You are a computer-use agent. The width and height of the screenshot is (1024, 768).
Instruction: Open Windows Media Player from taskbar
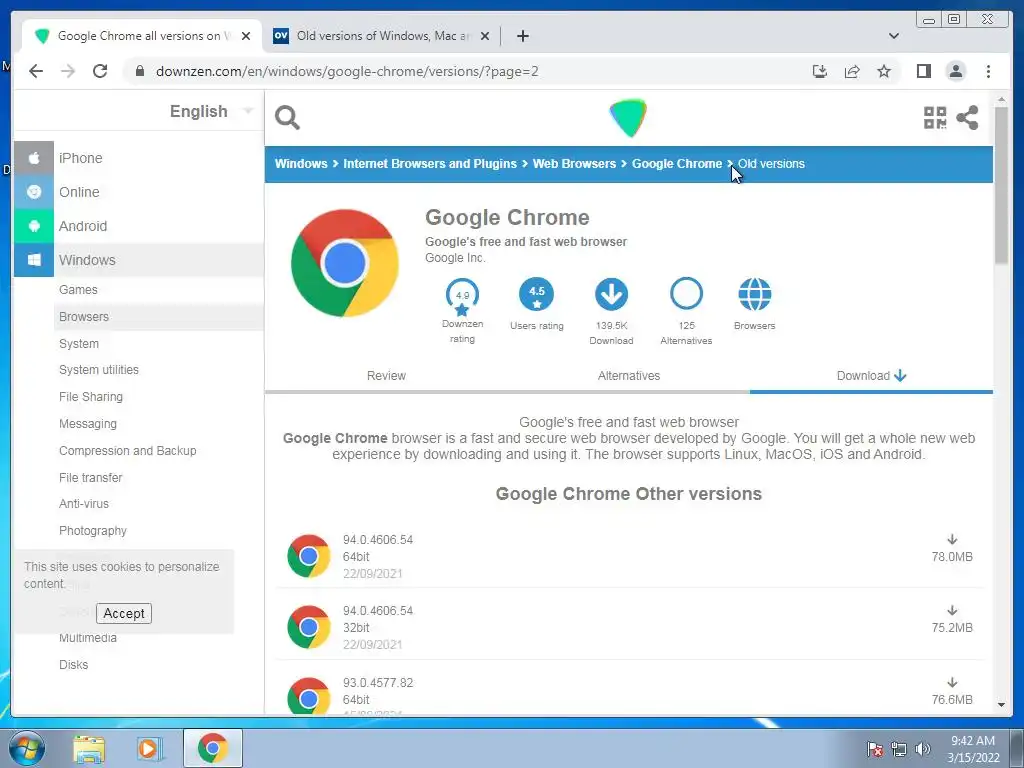(x=149, y=748)
